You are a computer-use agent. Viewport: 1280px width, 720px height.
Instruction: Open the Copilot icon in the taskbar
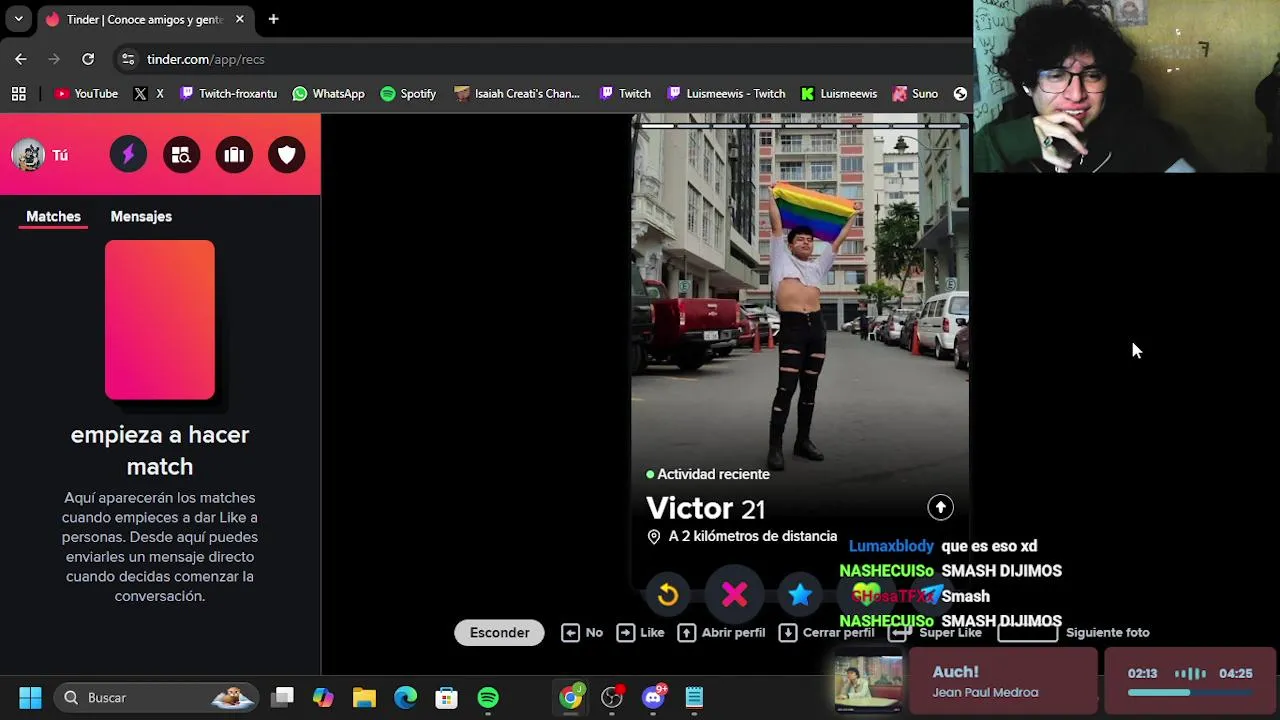pos(323,698)
